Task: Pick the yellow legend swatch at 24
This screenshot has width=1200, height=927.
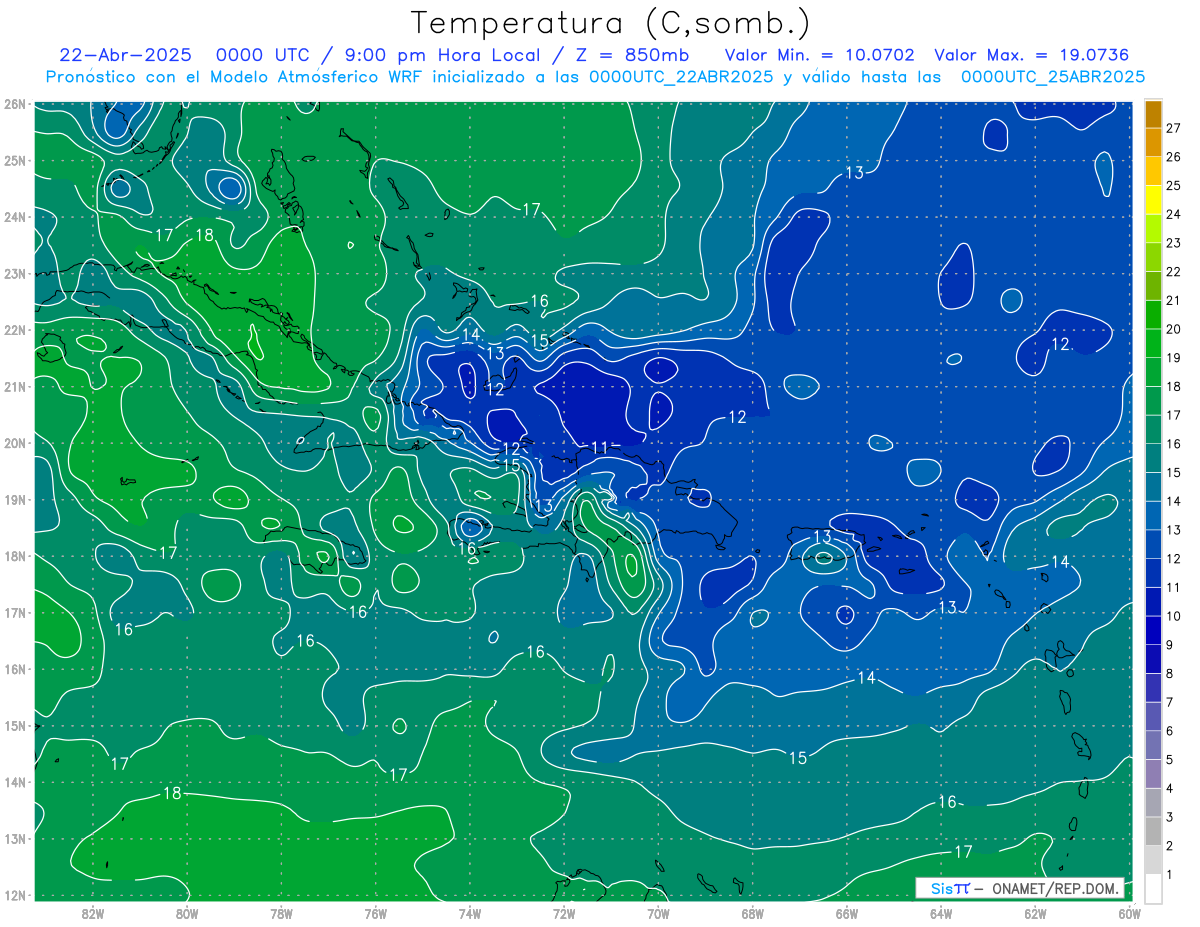Action: pyautogui.click(x=1153, y=200)
